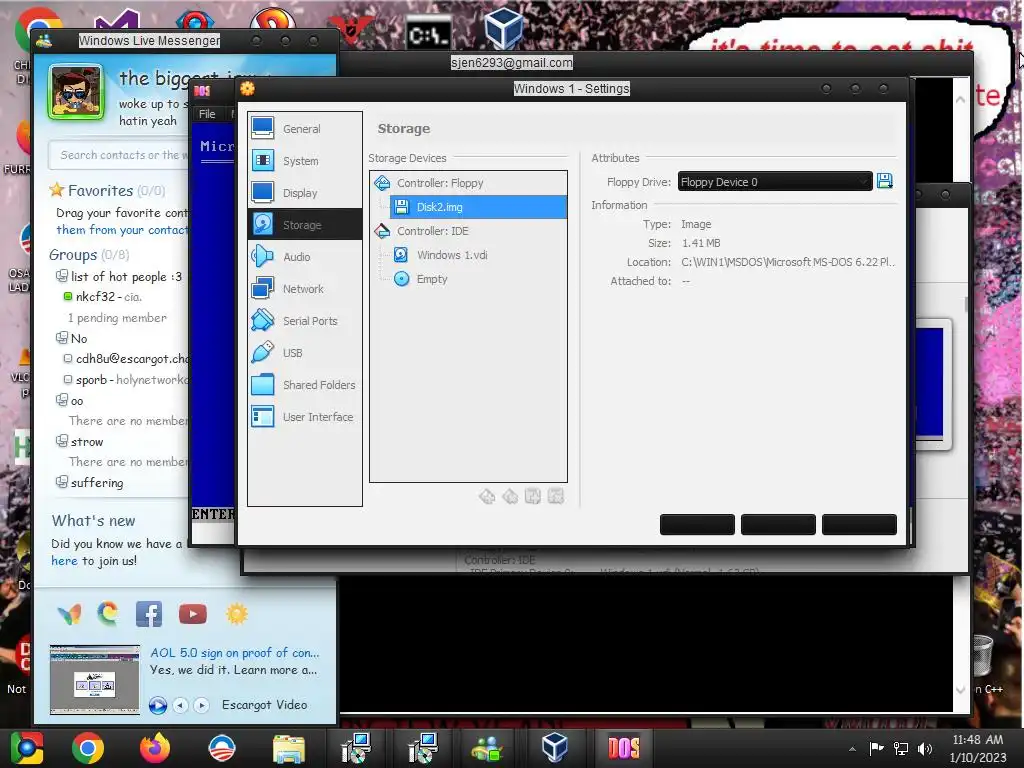The image size is (1024, 768).
Task: Open Windows Live Messenger taskbar icon
Action: tap(487, 748)
